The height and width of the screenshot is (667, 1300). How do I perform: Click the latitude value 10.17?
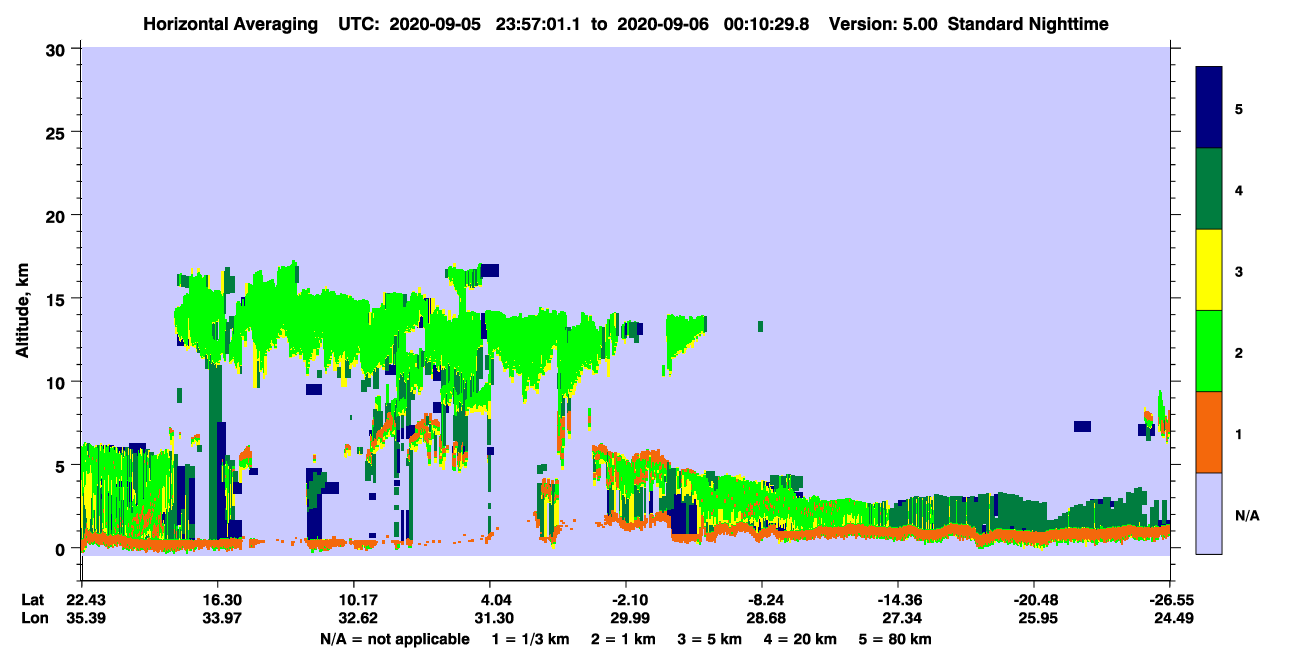click(353, 600)
